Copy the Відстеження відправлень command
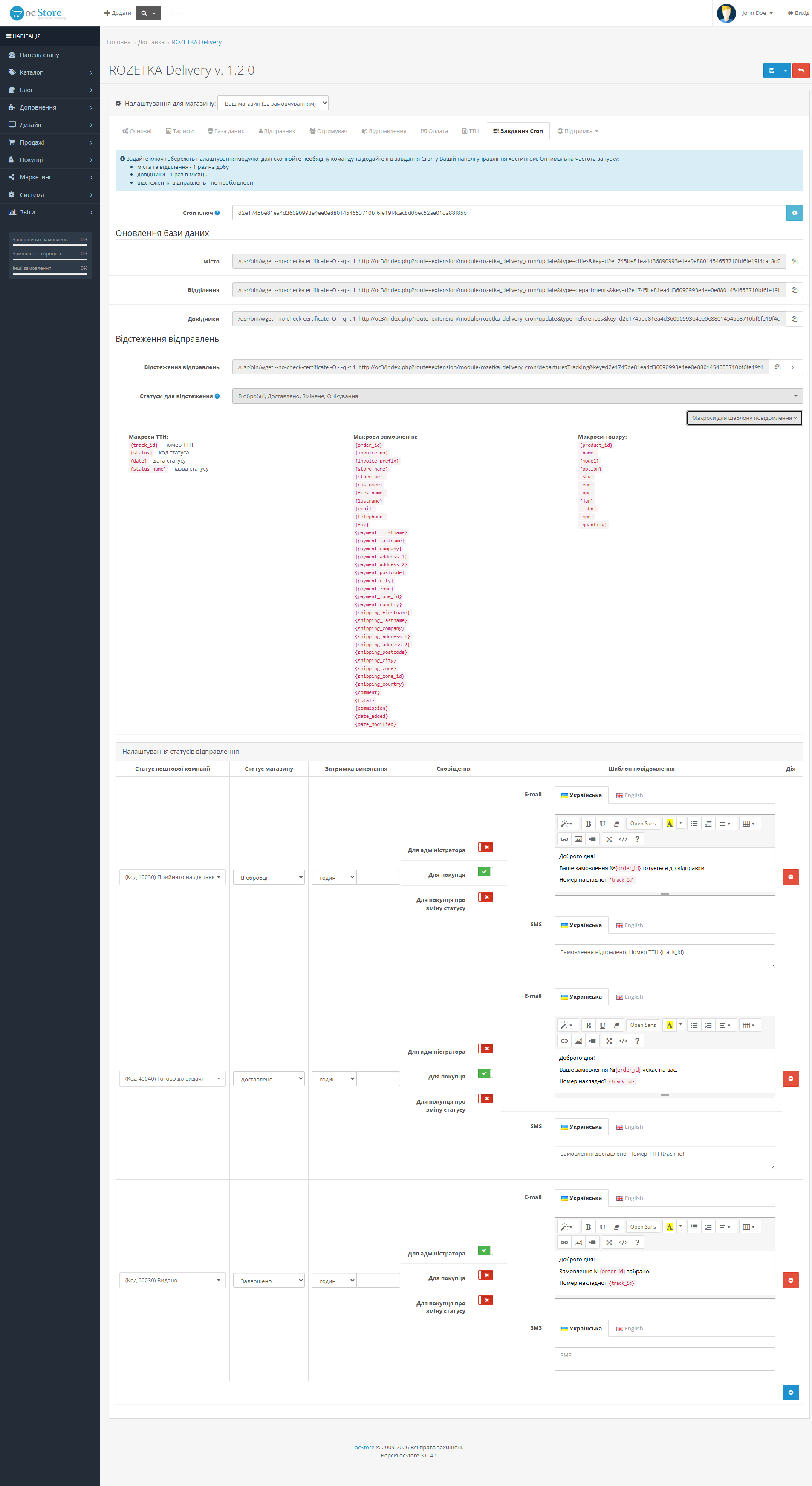 (x=777, y=367)
